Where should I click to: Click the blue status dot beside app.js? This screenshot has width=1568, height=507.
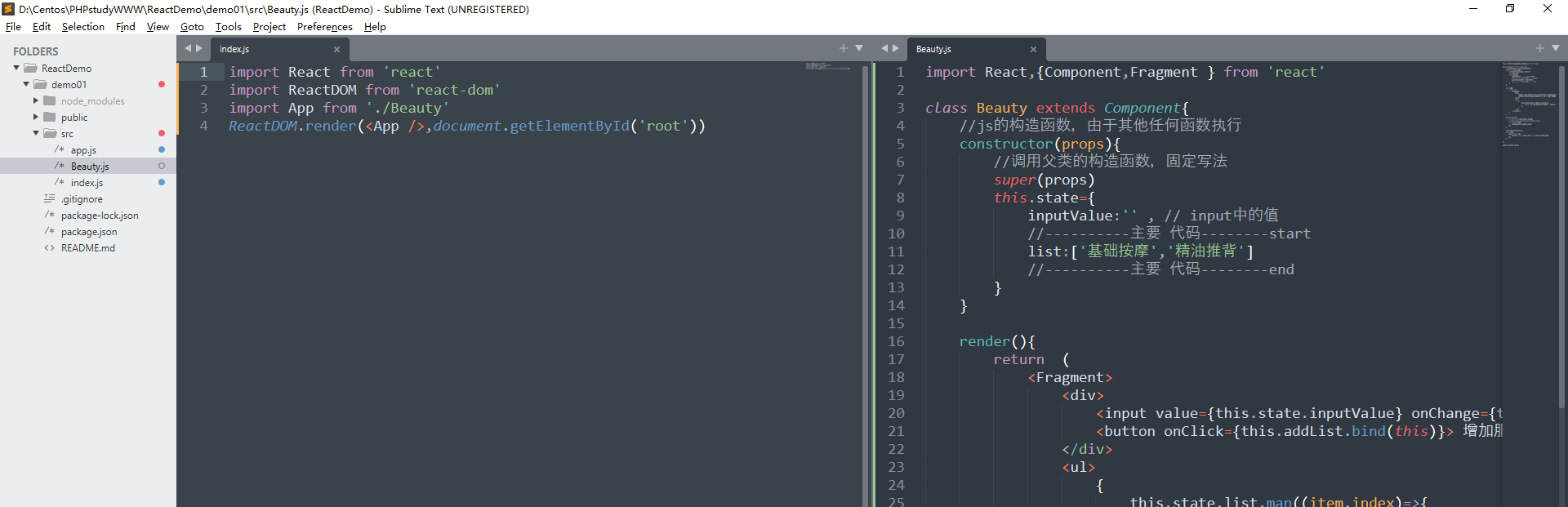pos(162,149)
